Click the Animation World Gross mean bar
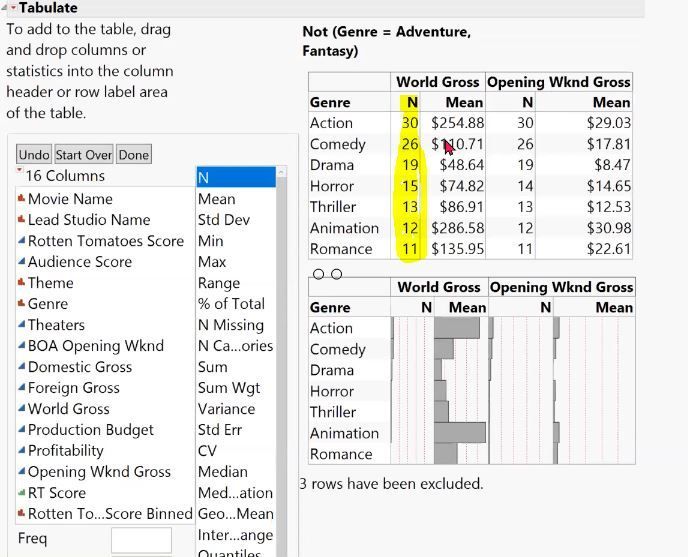The height and width of the screenshot is (557, 688). point(460,432)
